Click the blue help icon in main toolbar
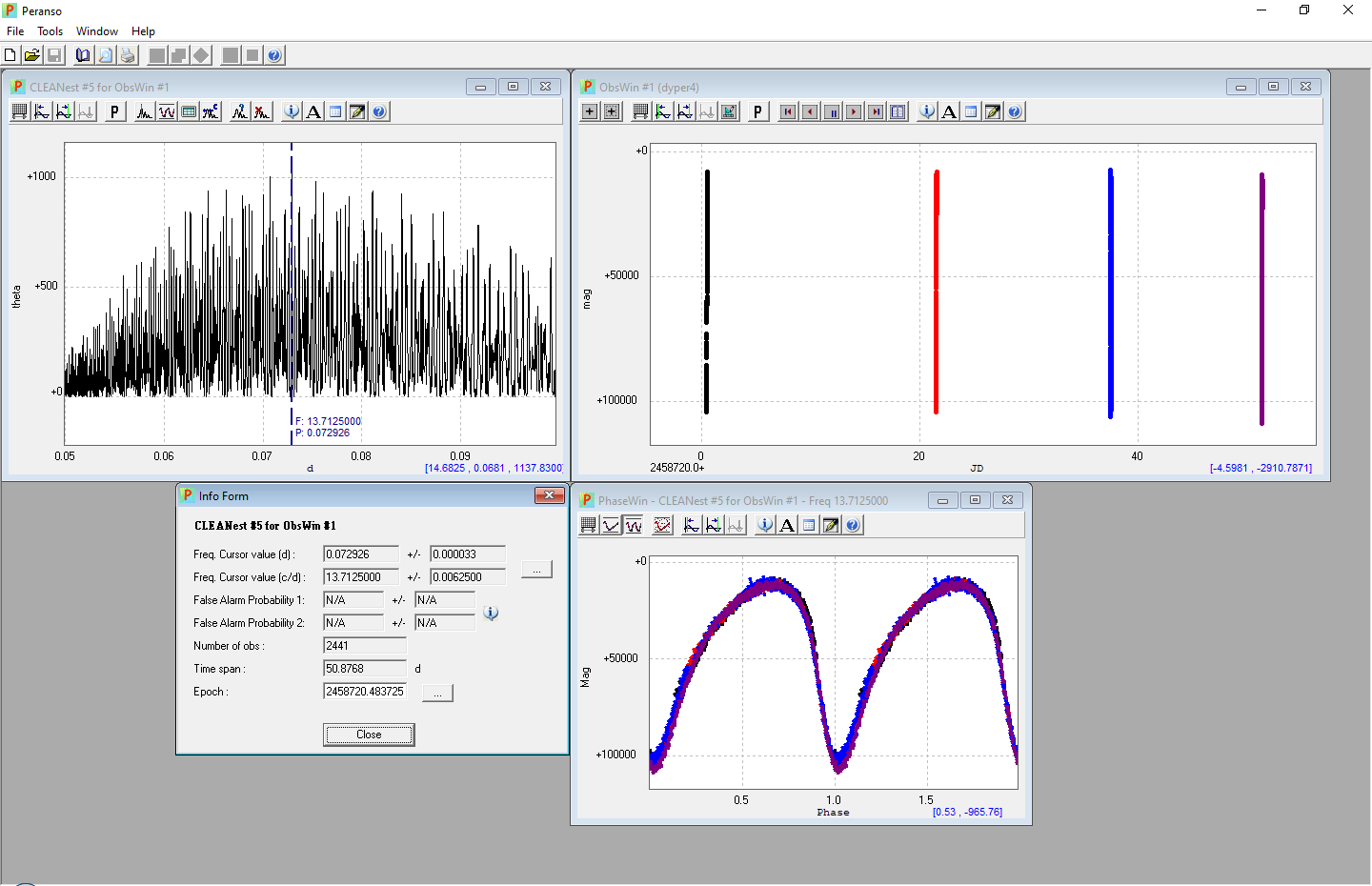This screenshot has height=886, width=1372. 274,55
